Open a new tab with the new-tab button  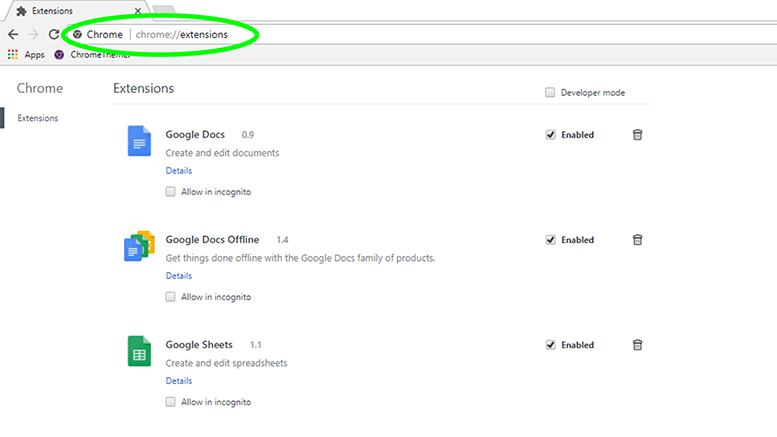pyautogui.click(x=164, y=9)
